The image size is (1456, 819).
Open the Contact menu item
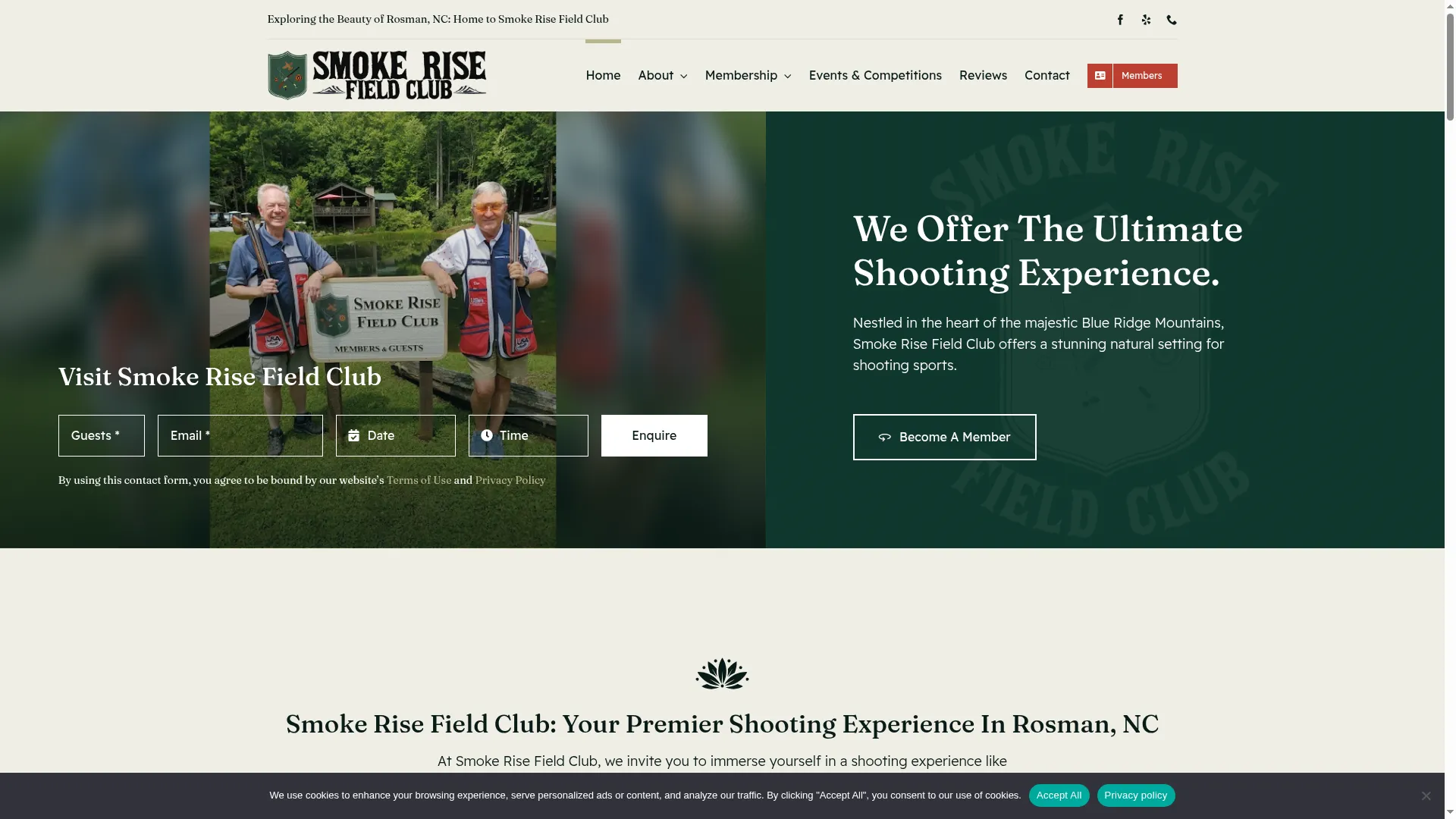[1046, 75]
